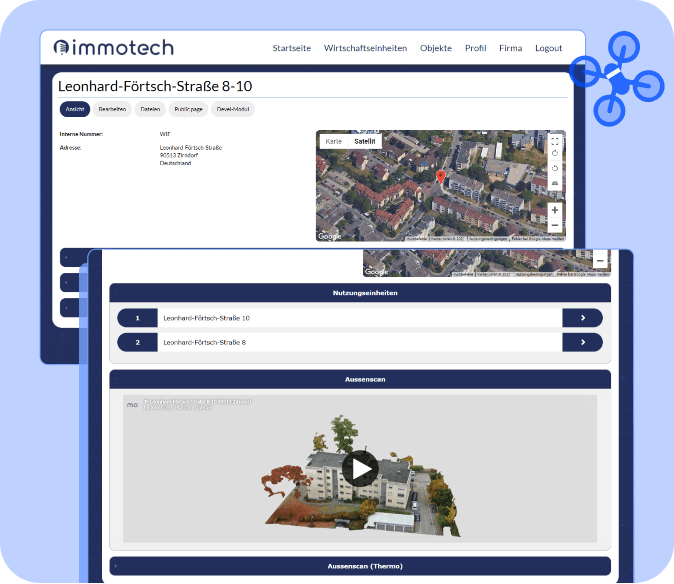The height and width of the screenshot is (584, 674).
Task: Click the red location pin on map
Action: (x=440, y=177)
